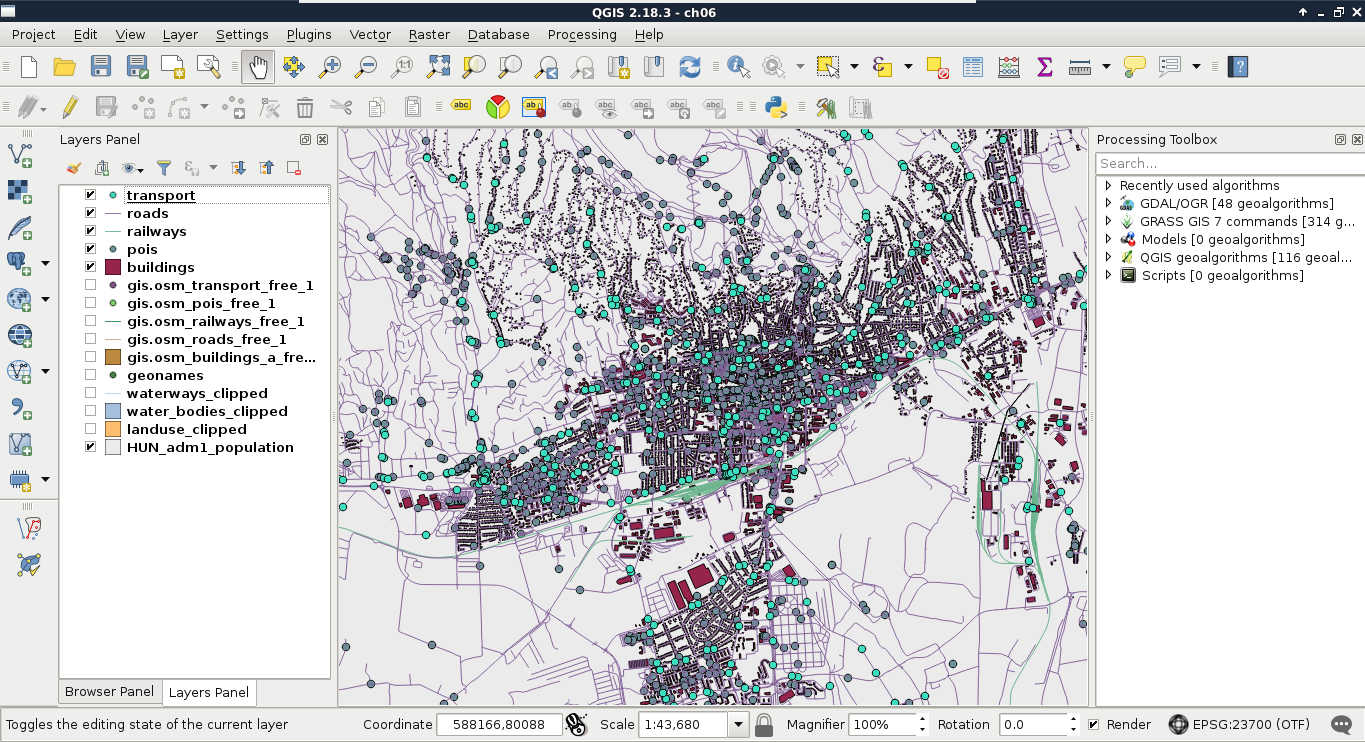
Task: Expand the GDAL/OGR algorithms group
Action: pyautogui.click(x=1108, y=203)
